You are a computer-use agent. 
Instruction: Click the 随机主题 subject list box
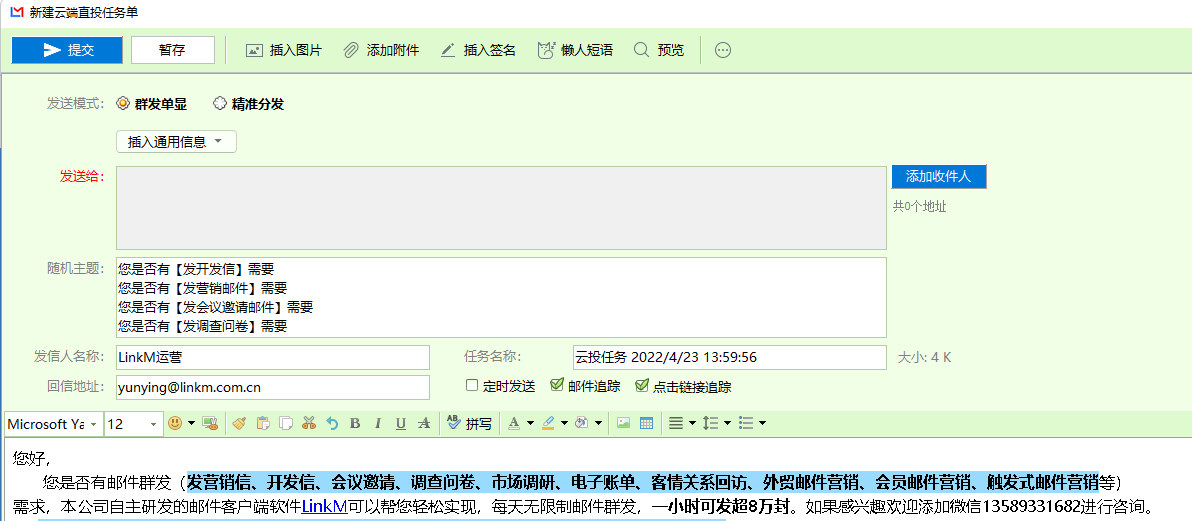tap(501, 297)
